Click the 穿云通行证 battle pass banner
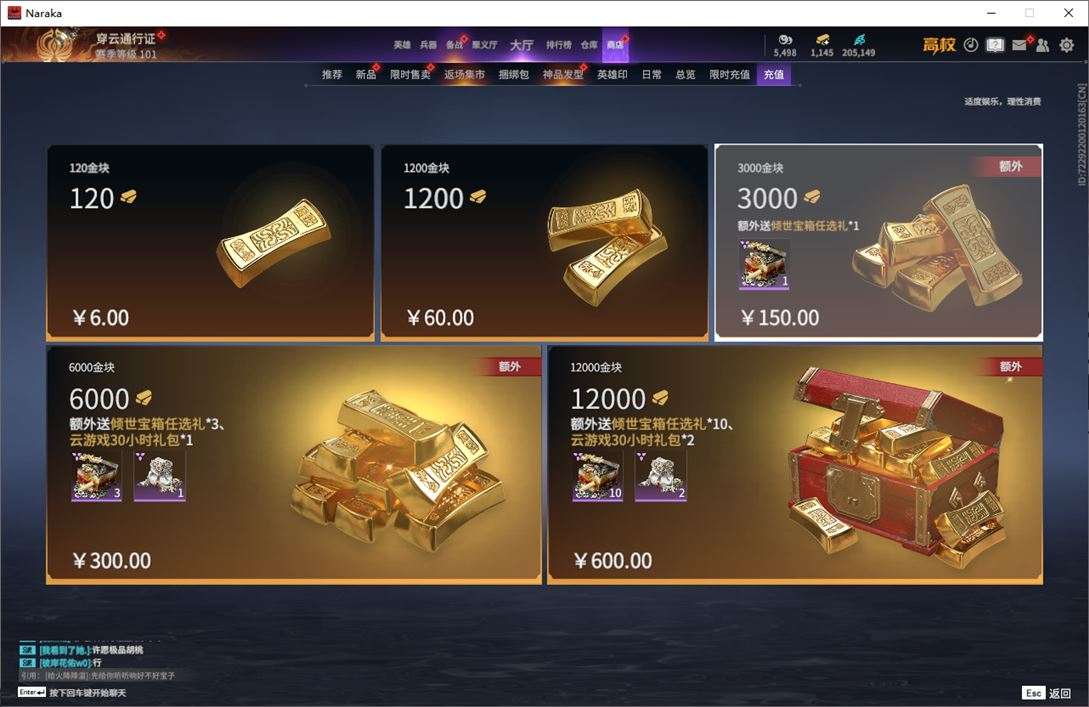The image size is (1089, 707). [x=97, y=45]
